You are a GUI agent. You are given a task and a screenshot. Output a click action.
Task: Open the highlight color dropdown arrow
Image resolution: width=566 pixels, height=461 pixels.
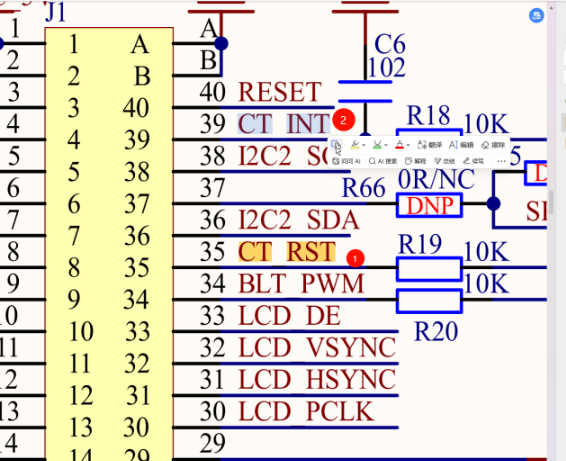[363, 145]
